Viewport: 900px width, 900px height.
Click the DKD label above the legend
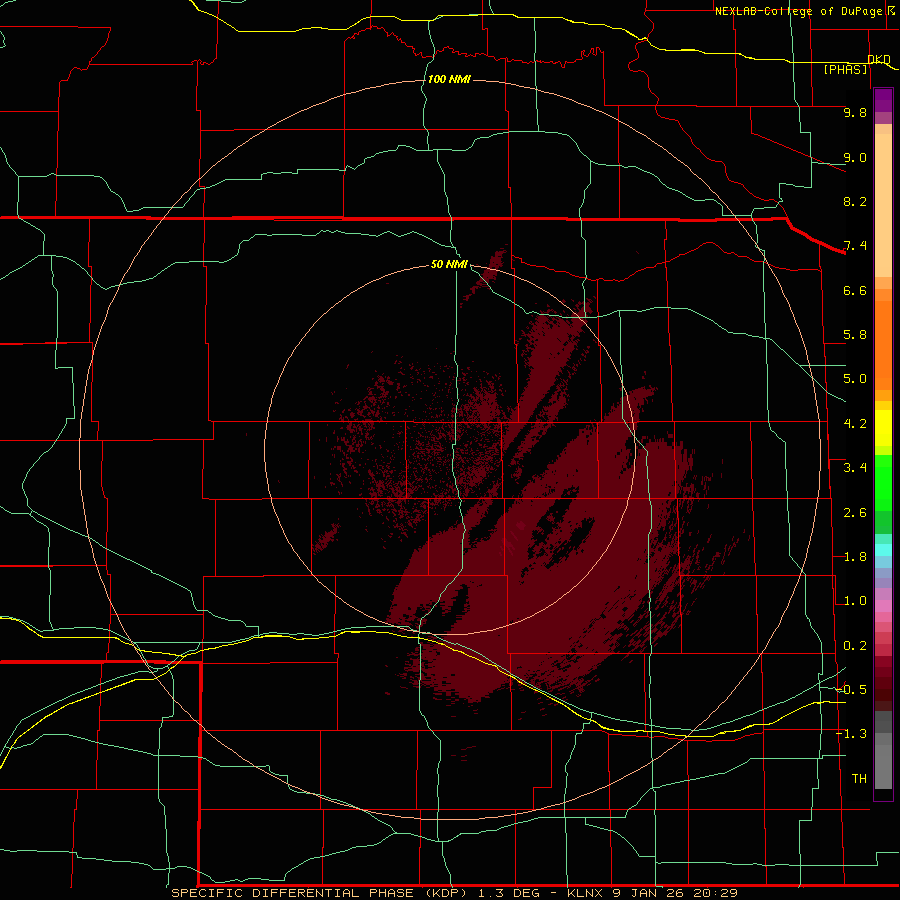(x=879, y=59)
